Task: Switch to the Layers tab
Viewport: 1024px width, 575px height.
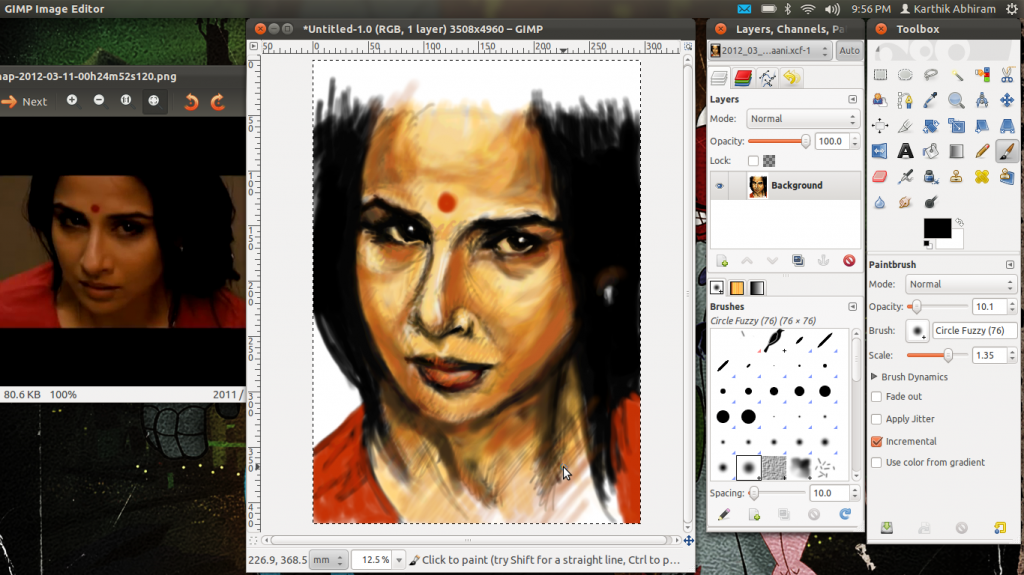Action: [x=719, y=78]
